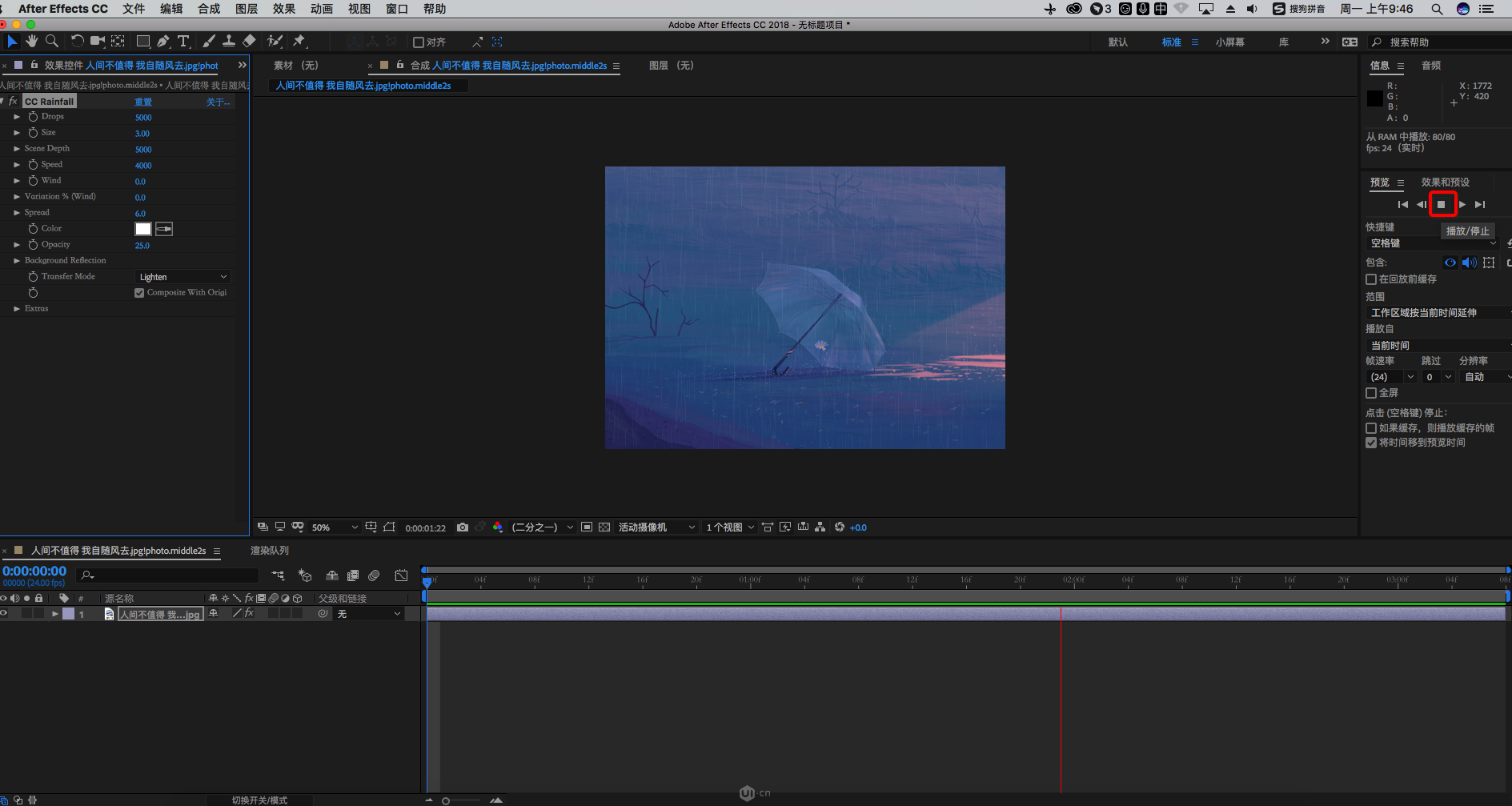Viewport: 1512px width, 806px height.
Task: Expand the Drops property
Action: 17,117
